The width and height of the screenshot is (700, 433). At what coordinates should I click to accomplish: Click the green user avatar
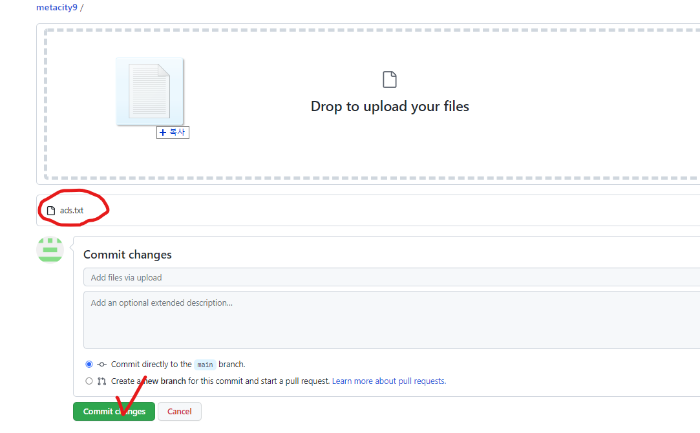click(50, 250)
